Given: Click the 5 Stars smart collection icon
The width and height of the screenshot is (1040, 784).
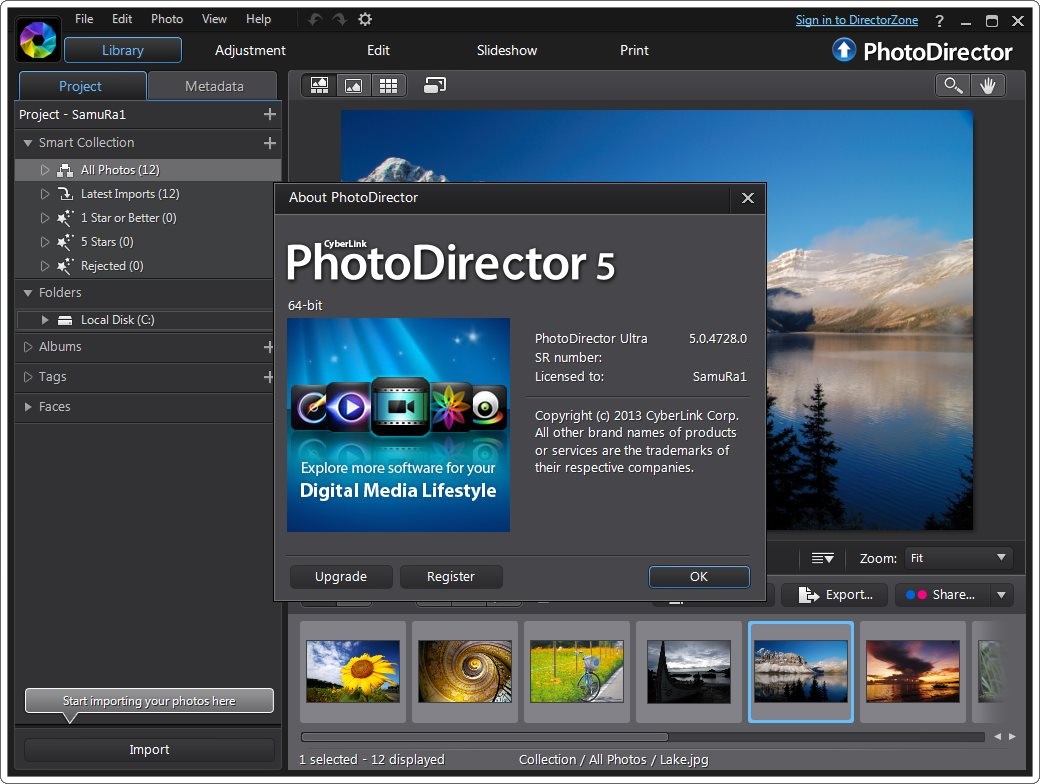Looking at the screenshot, I should click(x=65, y=241).
